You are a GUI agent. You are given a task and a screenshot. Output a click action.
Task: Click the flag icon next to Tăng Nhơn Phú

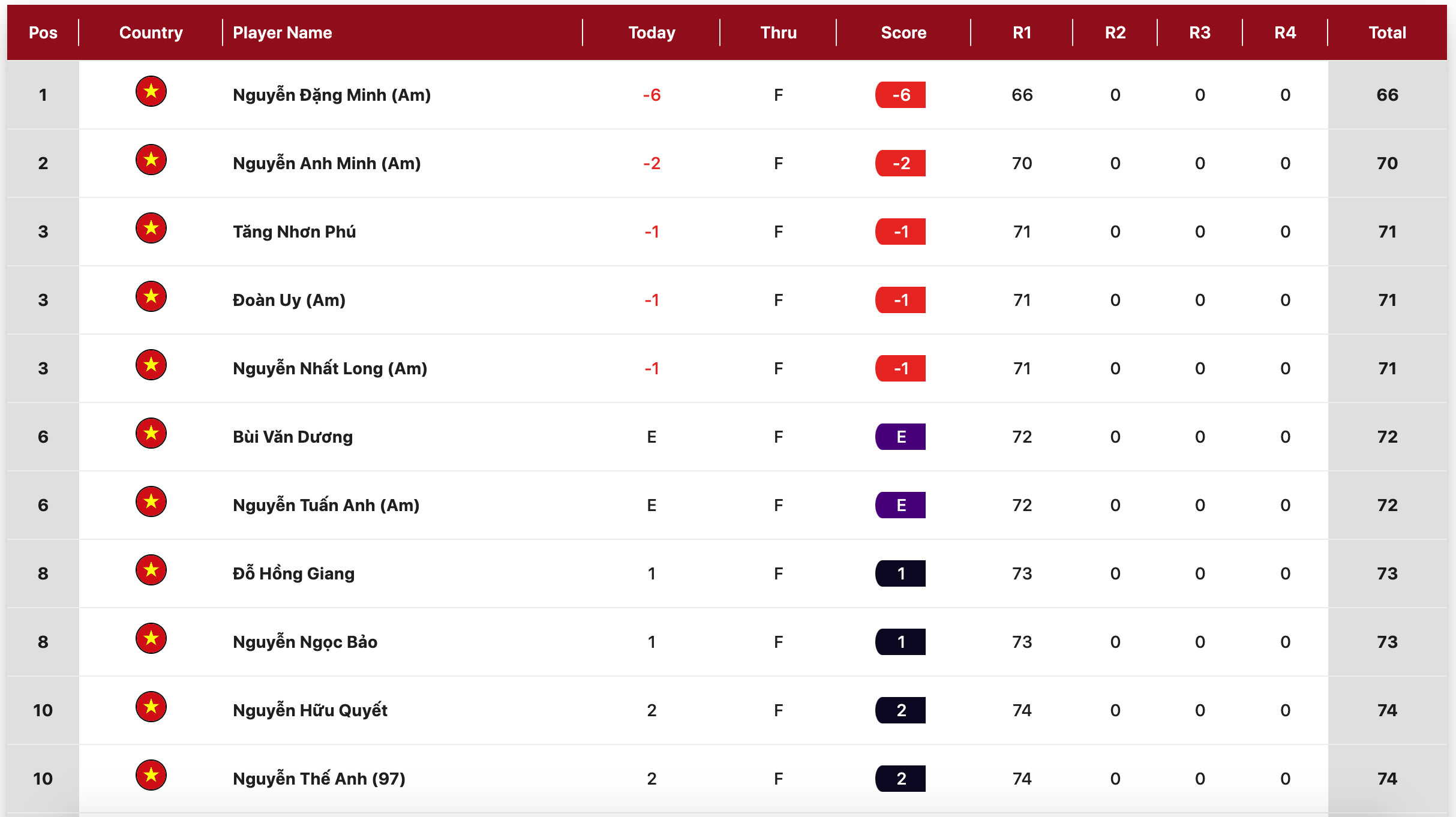point(151,228)
